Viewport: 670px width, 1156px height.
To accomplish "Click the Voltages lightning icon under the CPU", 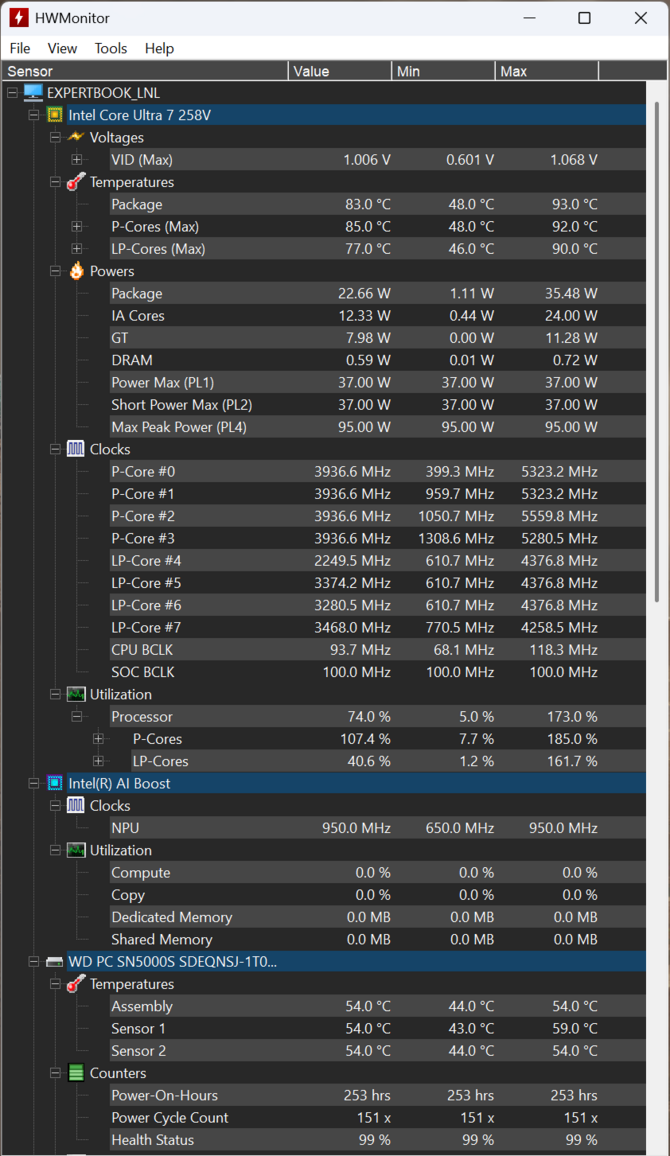I will [76, 137].
